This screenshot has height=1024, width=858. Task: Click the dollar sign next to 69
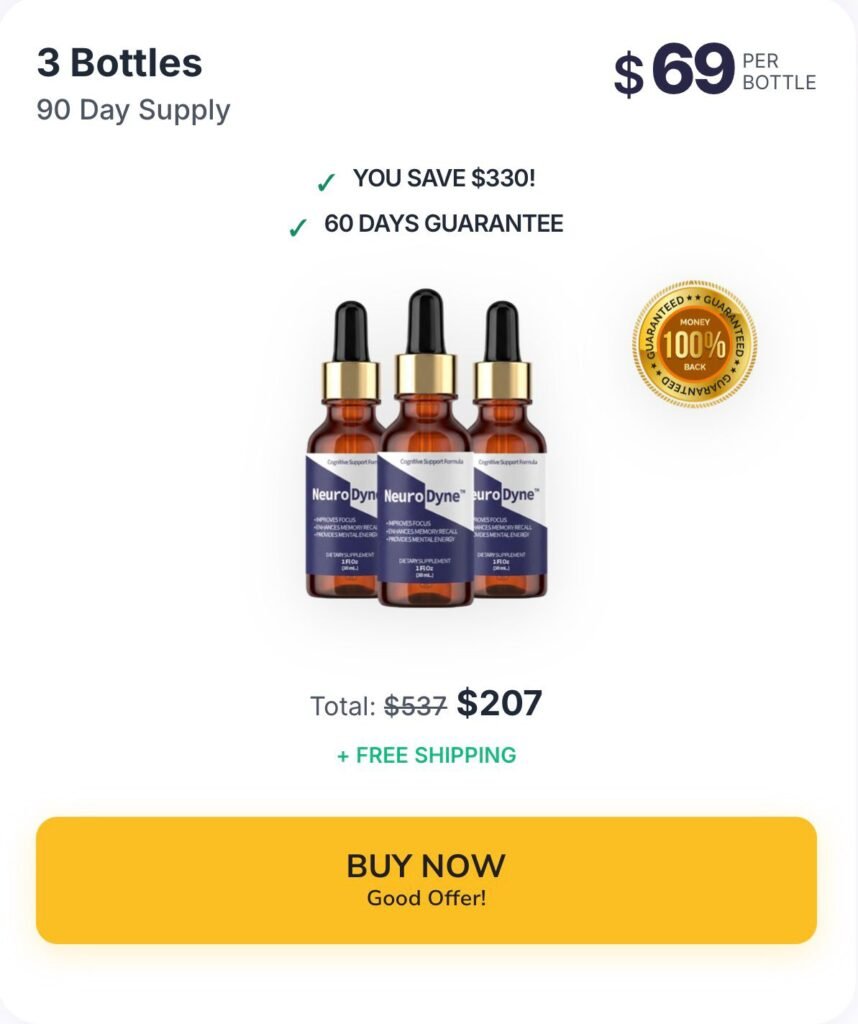point(629,75)
